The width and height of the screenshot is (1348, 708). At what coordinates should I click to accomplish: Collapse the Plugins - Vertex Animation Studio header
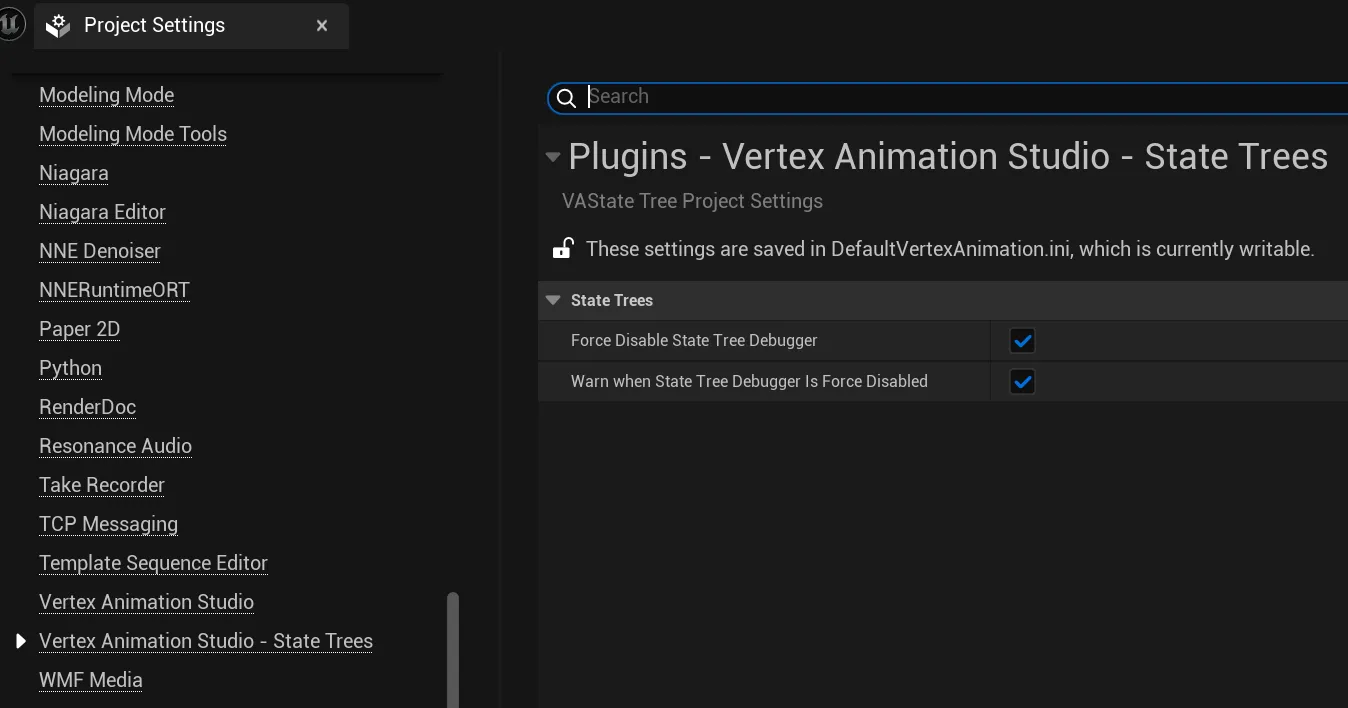553,157
